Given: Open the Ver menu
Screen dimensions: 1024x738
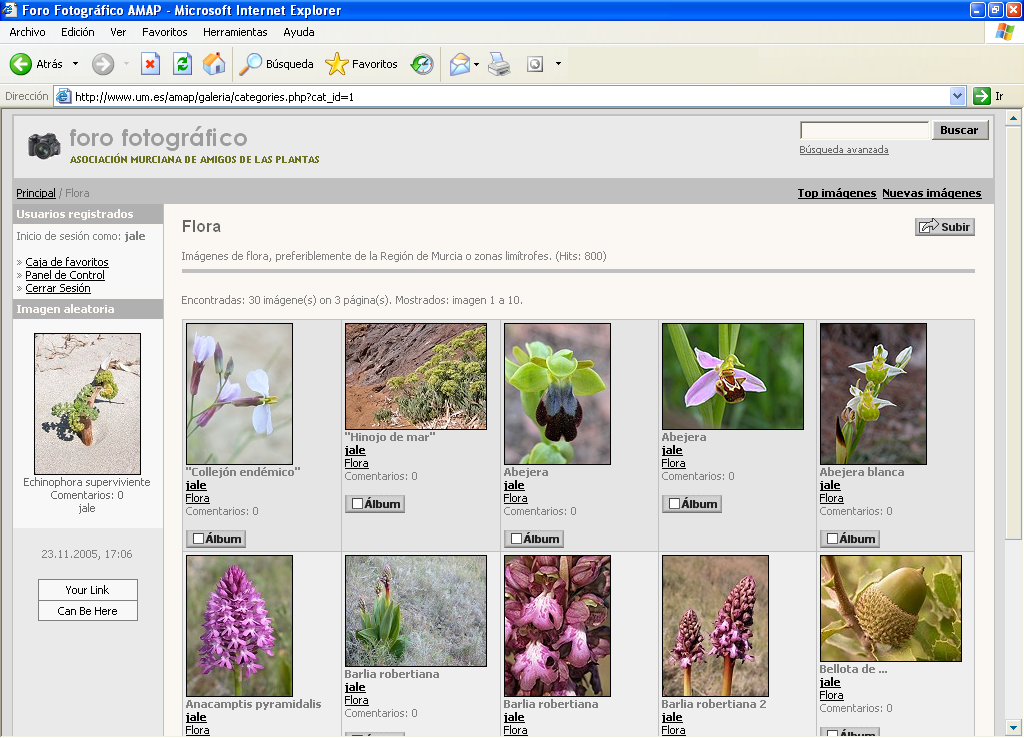Looking at the screenshot, I should [x=118, y=32].
